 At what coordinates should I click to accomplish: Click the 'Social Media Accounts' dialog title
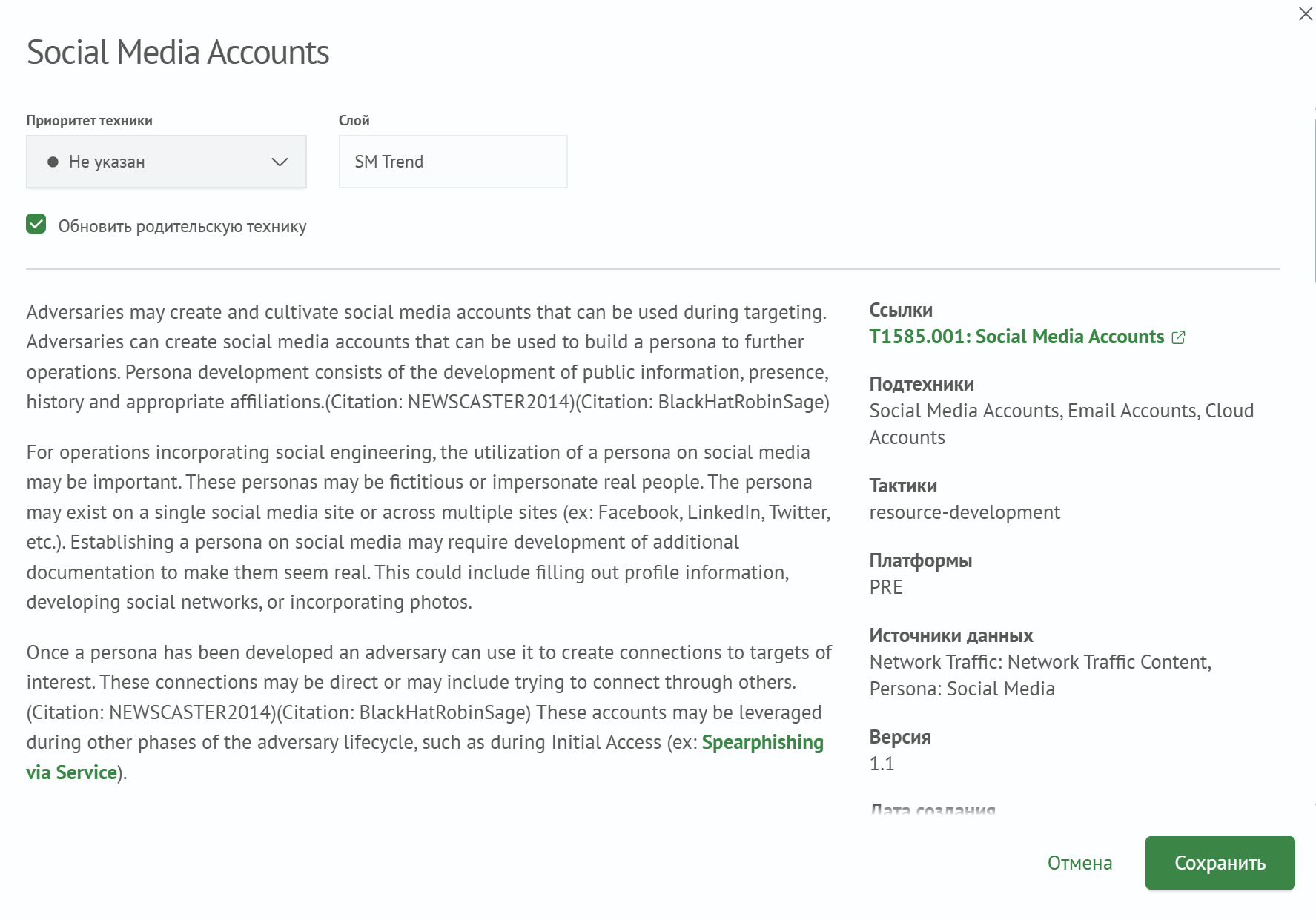tap(178, 53)
